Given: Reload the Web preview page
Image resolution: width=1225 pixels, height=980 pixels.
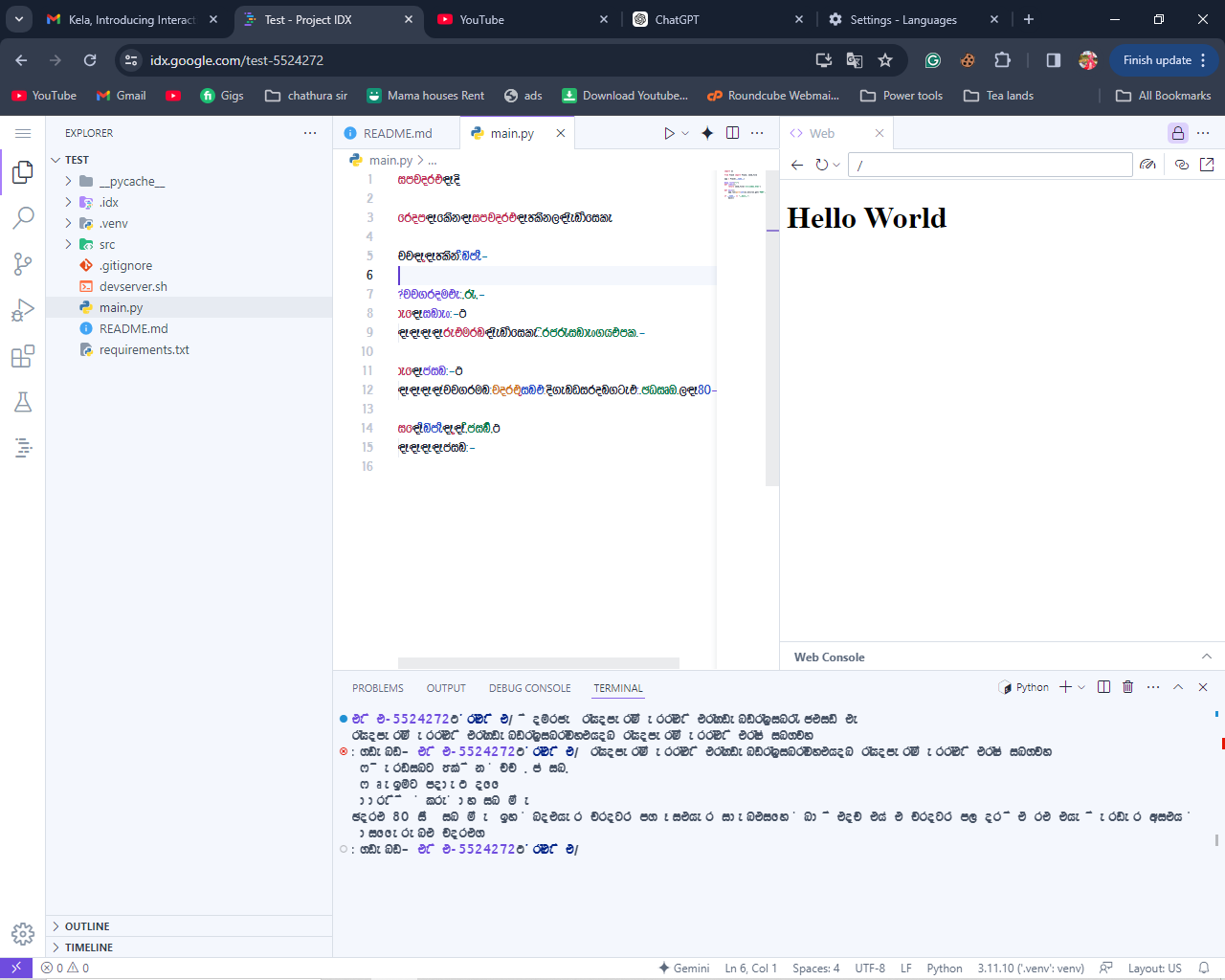Looking at the screenshot, I should 821,165.
